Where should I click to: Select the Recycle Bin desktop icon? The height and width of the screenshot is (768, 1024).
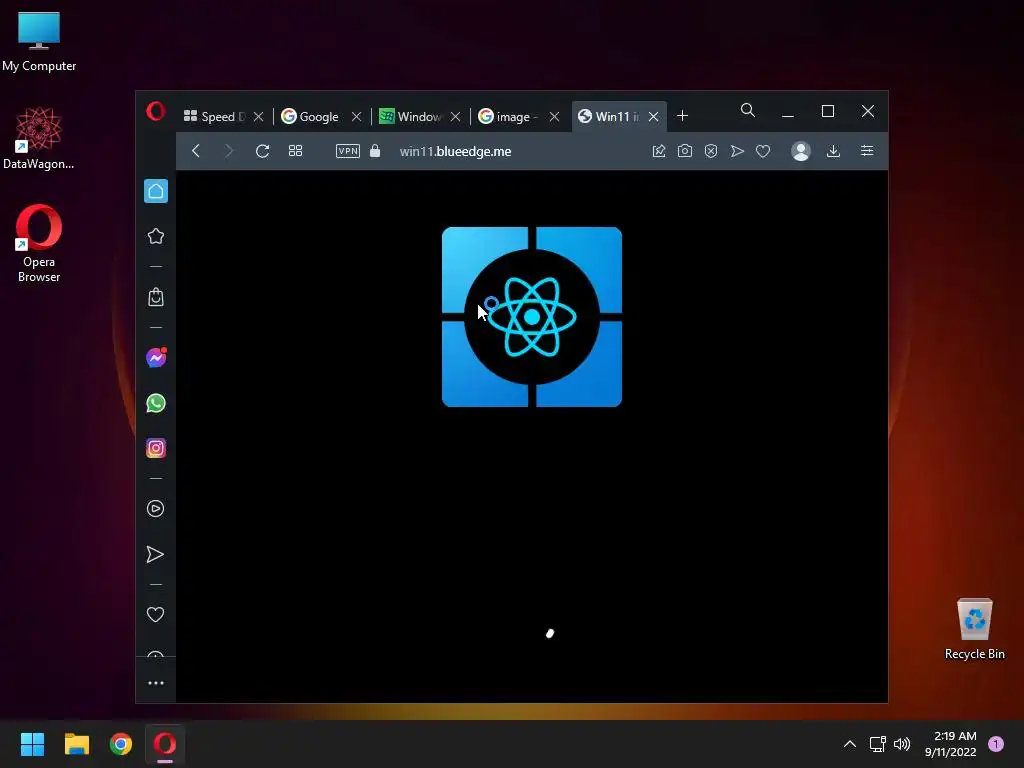coord(974,630)
